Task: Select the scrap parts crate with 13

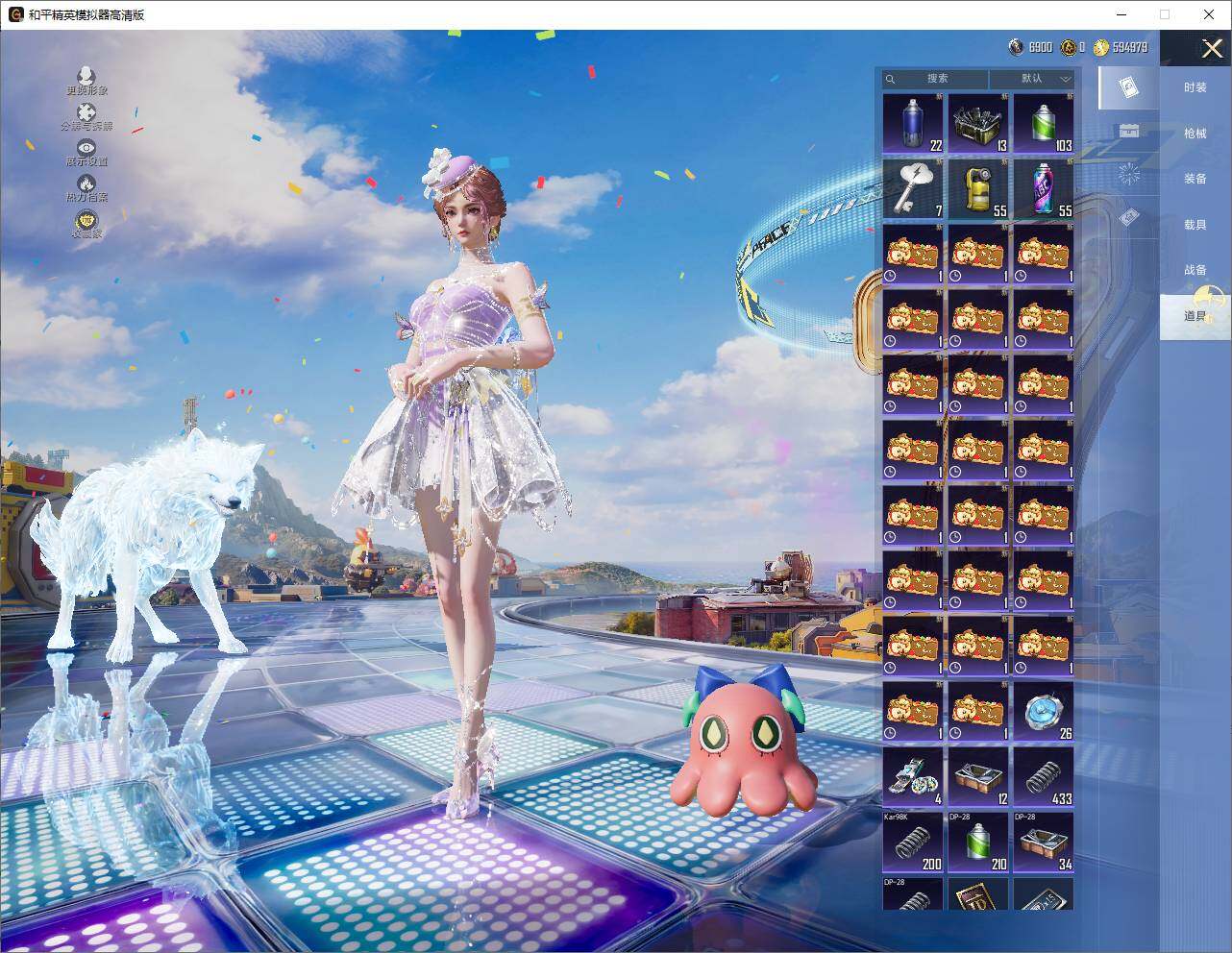Action: tap(978, 124)
